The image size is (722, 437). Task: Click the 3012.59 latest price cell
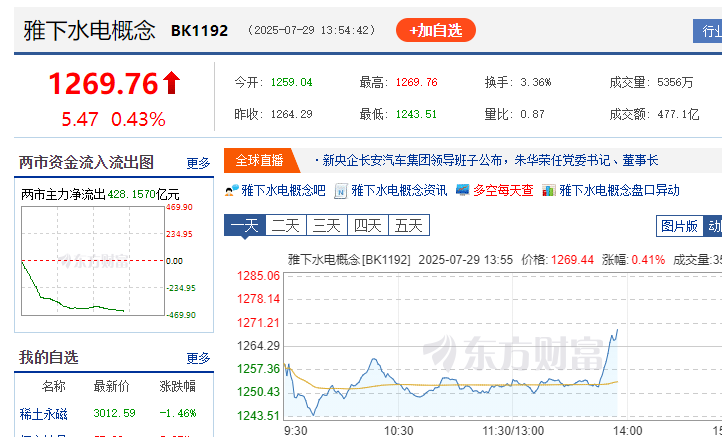(x=114, y=413)
